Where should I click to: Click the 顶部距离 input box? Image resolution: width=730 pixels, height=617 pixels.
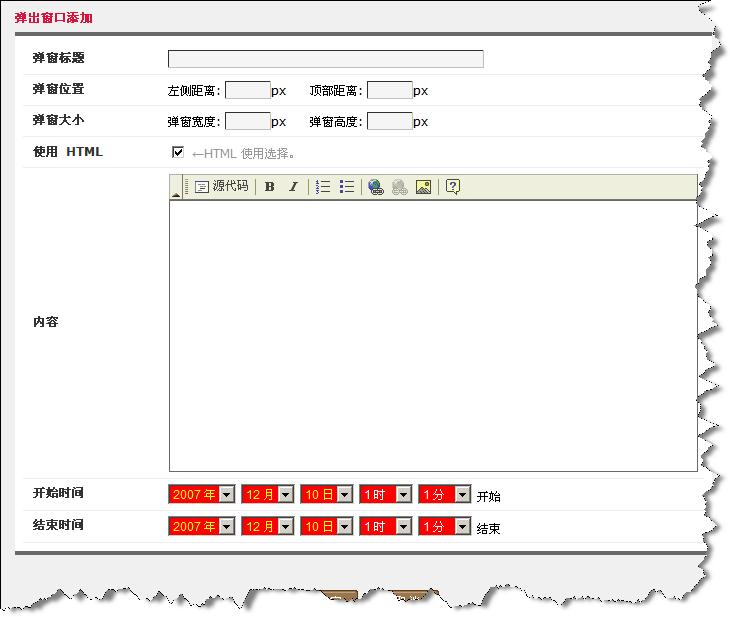[390, 90]
